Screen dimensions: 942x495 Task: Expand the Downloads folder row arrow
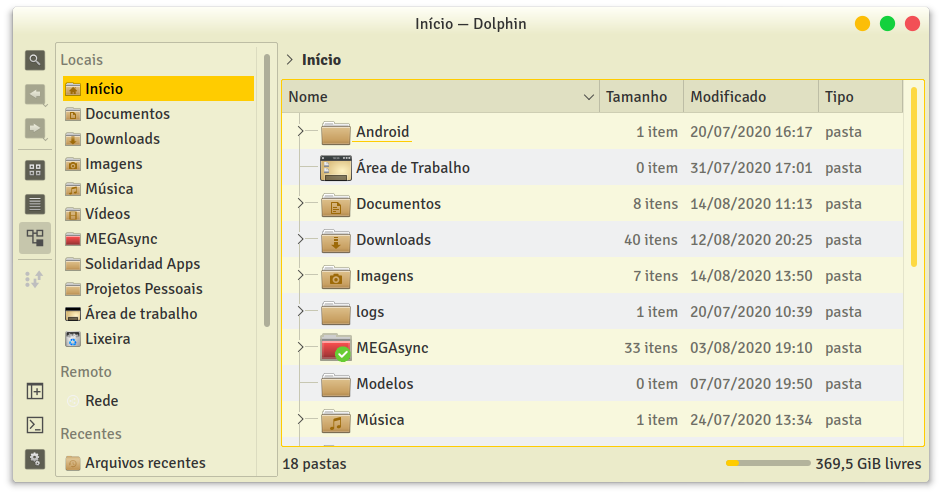pos(300,239)
